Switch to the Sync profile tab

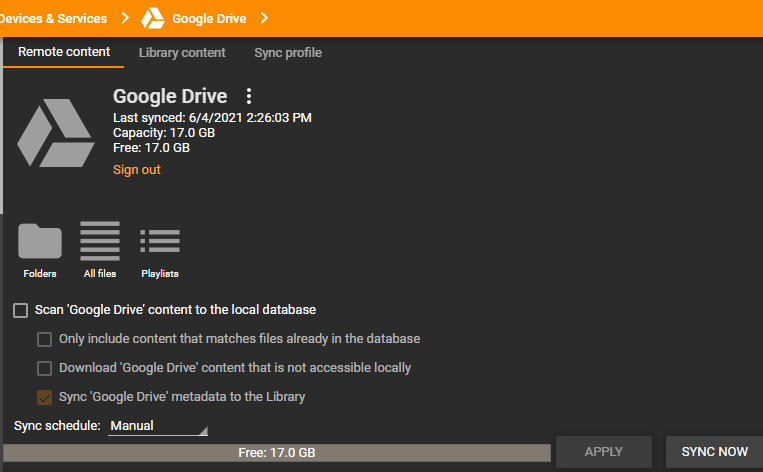pos(288,53)
